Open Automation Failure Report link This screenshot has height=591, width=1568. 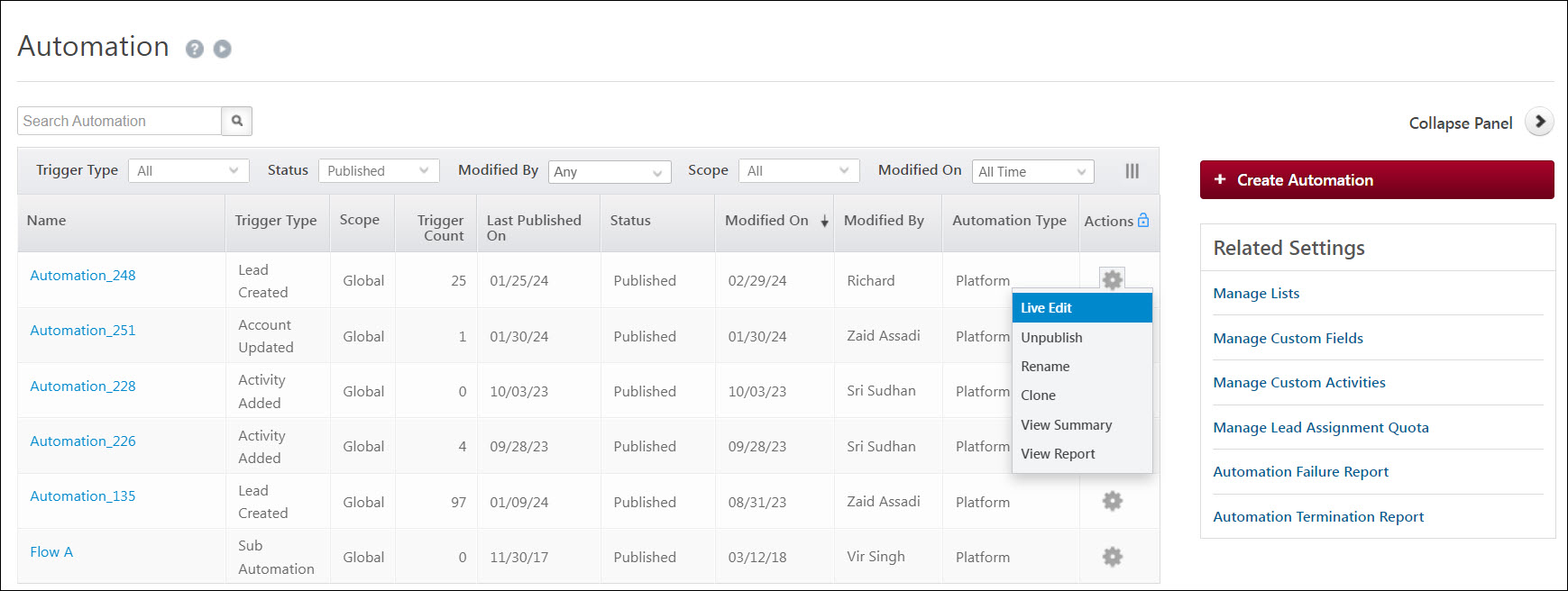[1300, 471]
